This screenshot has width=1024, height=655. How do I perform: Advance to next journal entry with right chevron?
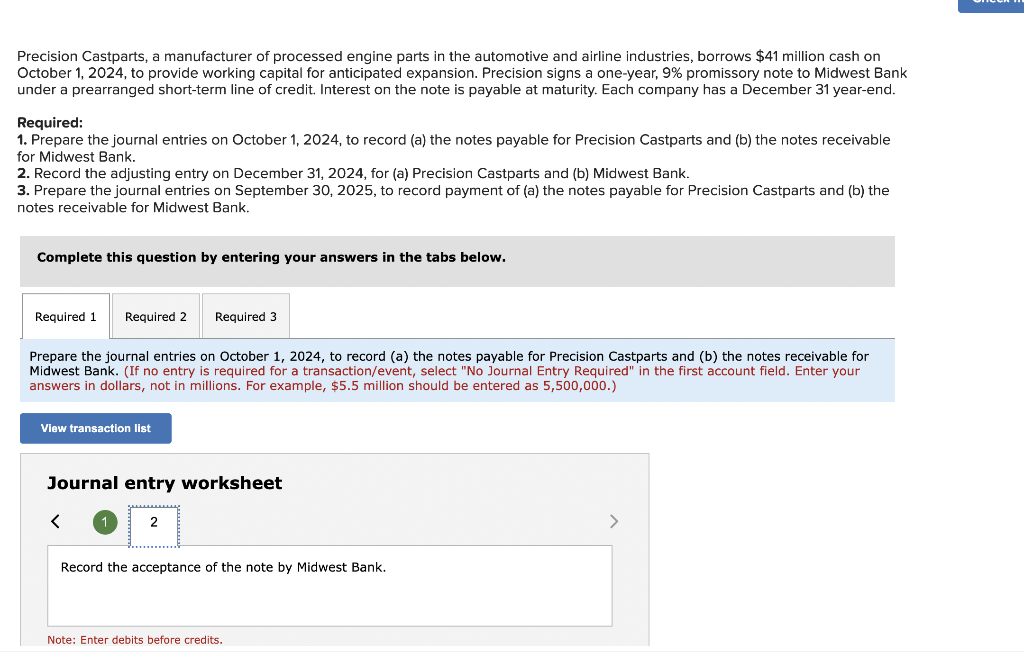613,521
